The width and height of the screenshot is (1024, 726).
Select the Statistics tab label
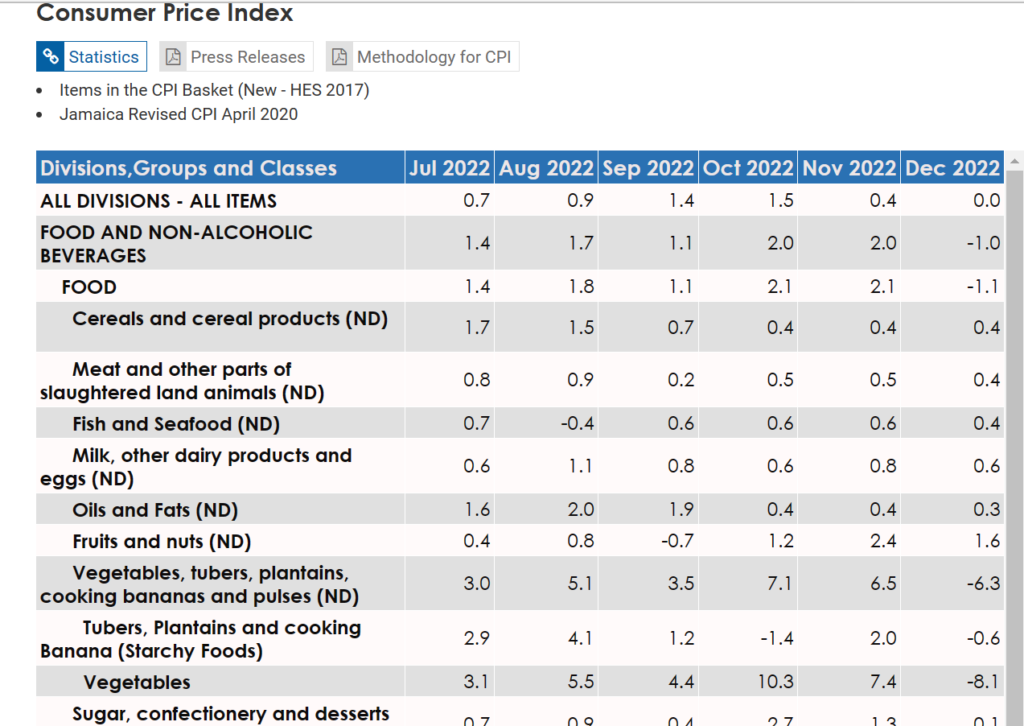(103, 57)
